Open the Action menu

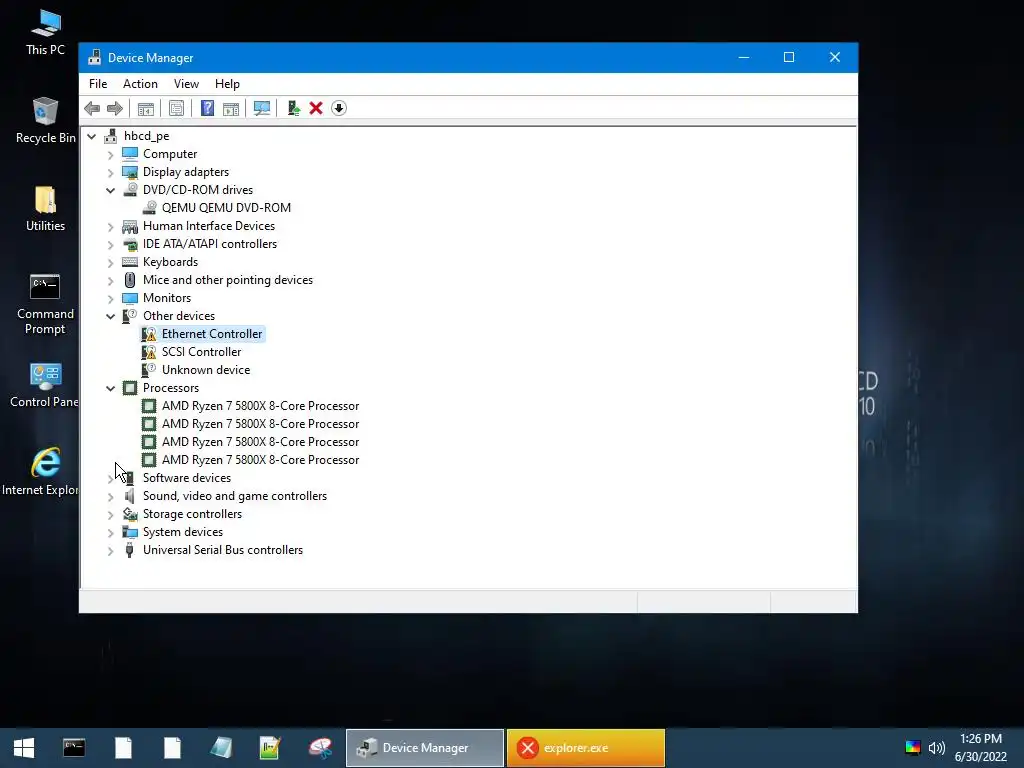point(140,84)
